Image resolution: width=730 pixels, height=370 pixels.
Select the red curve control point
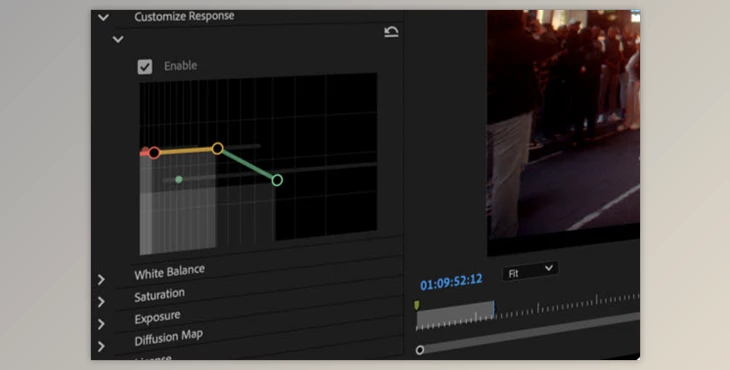coord(154,153)
